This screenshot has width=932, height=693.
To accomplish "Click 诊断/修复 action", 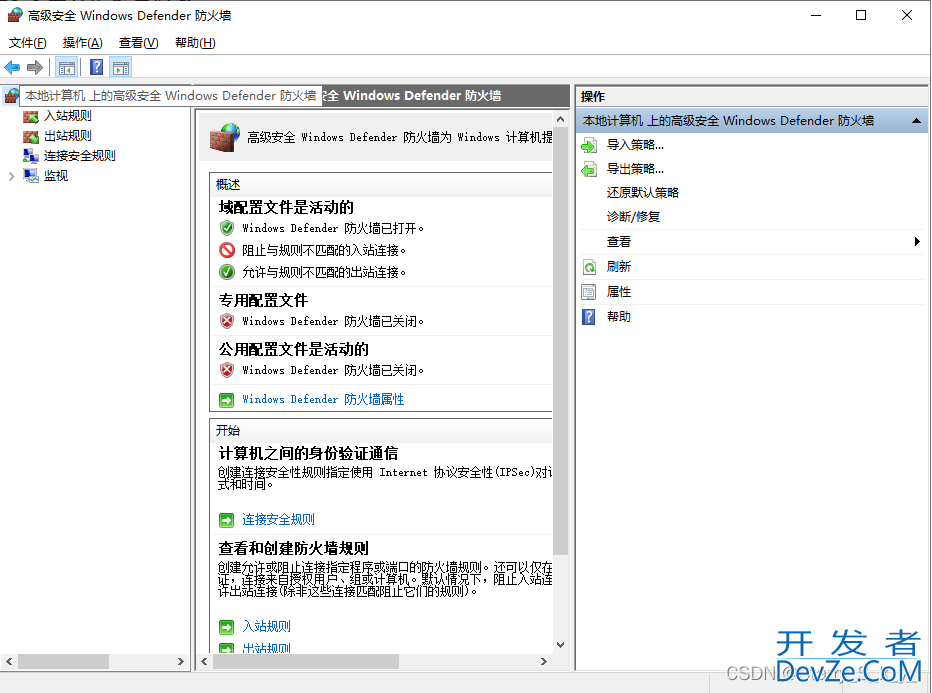I will 633,217.
